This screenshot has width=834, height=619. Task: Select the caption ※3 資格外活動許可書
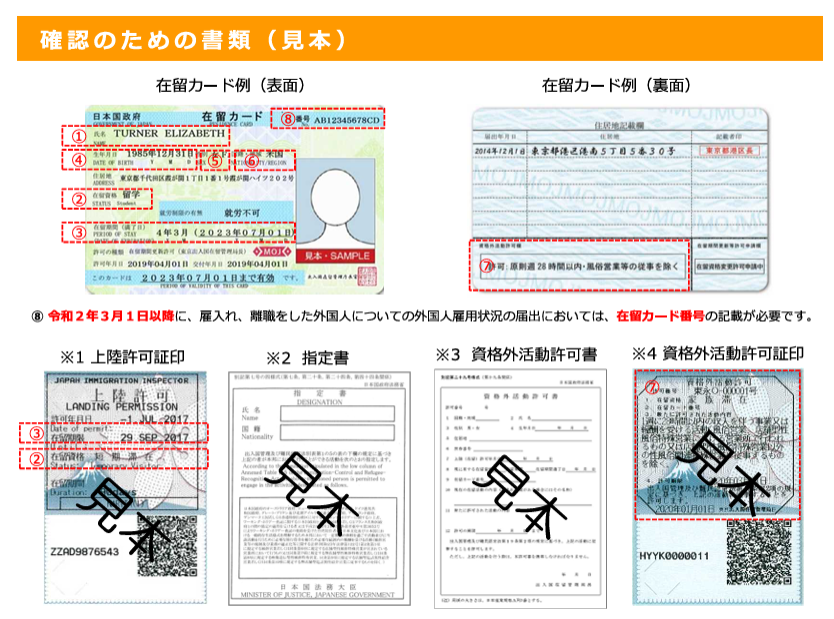(516, 355)
